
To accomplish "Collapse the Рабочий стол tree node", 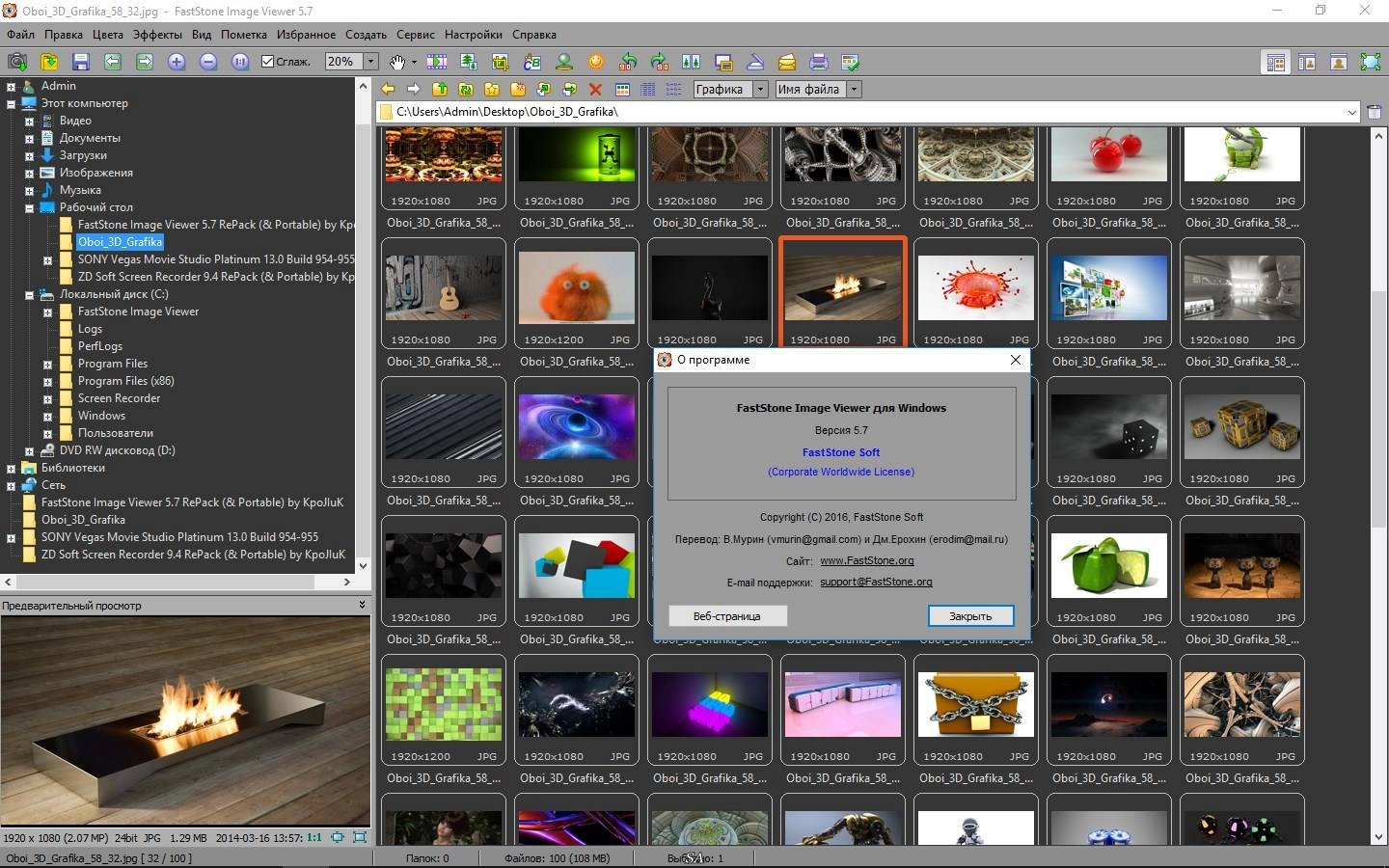I will click(x=29, y=208).
